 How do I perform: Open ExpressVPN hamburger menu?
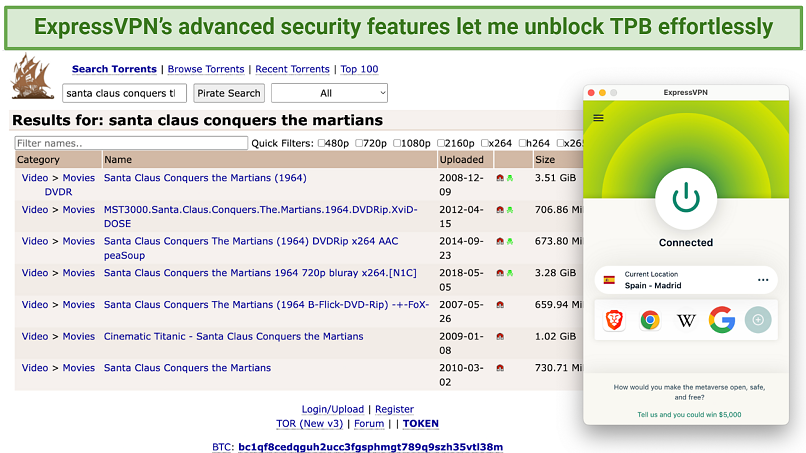(x=598, y=118)
